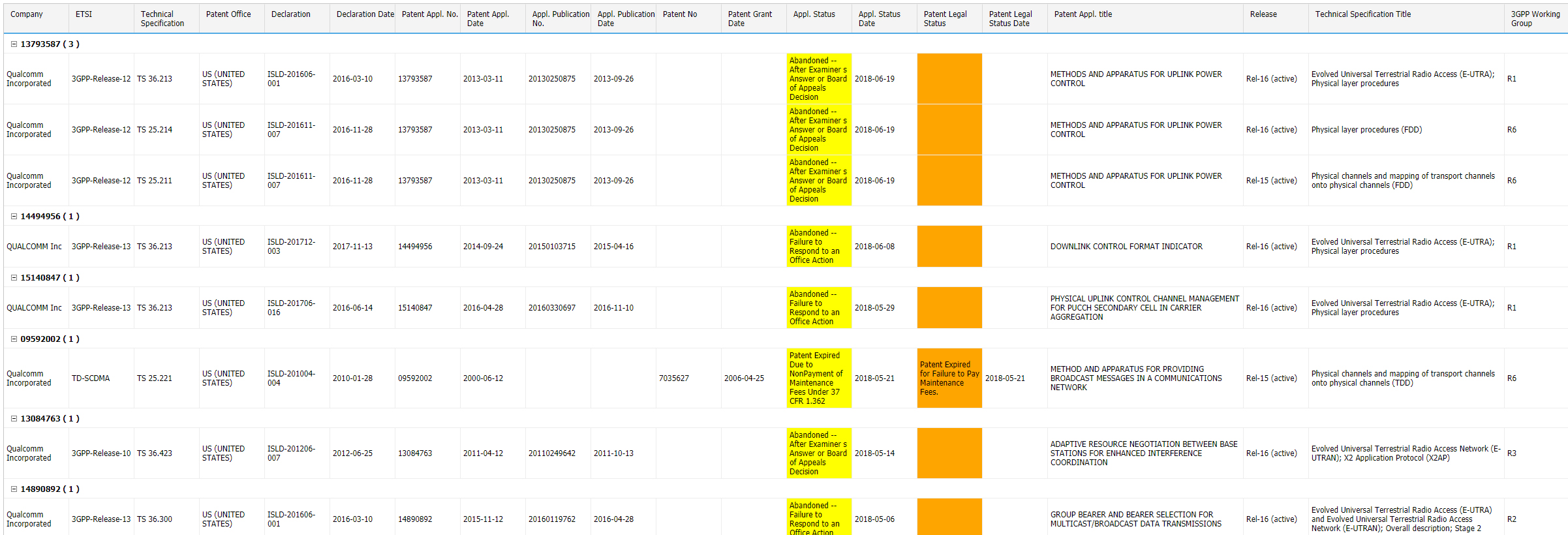Screen dimensions: 1568x535
Task: Click Patent Legal Status Date header
Action: click(x=1015, y=18)
